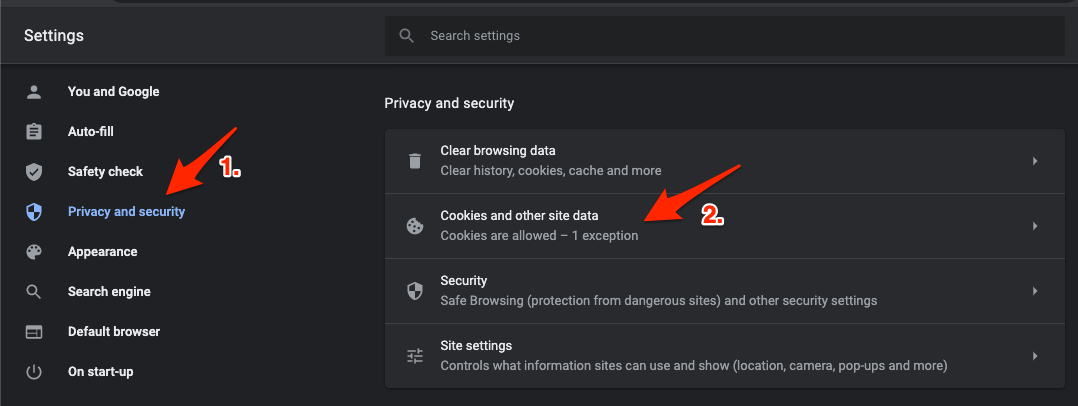Click the Appearance palette icon
Image resolution: width=1078 pixels, height=406 pixels.
[x=34, y=251]
